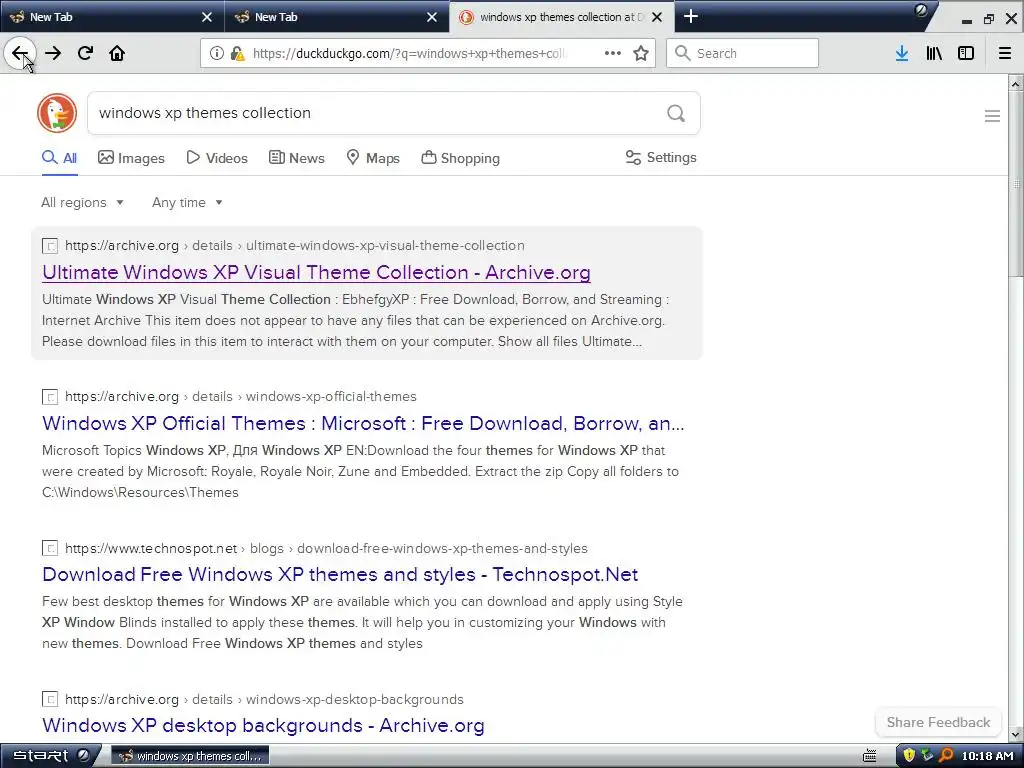Click archive.org windows-xp-official-themes URL breadcrumb

point(241,396)
